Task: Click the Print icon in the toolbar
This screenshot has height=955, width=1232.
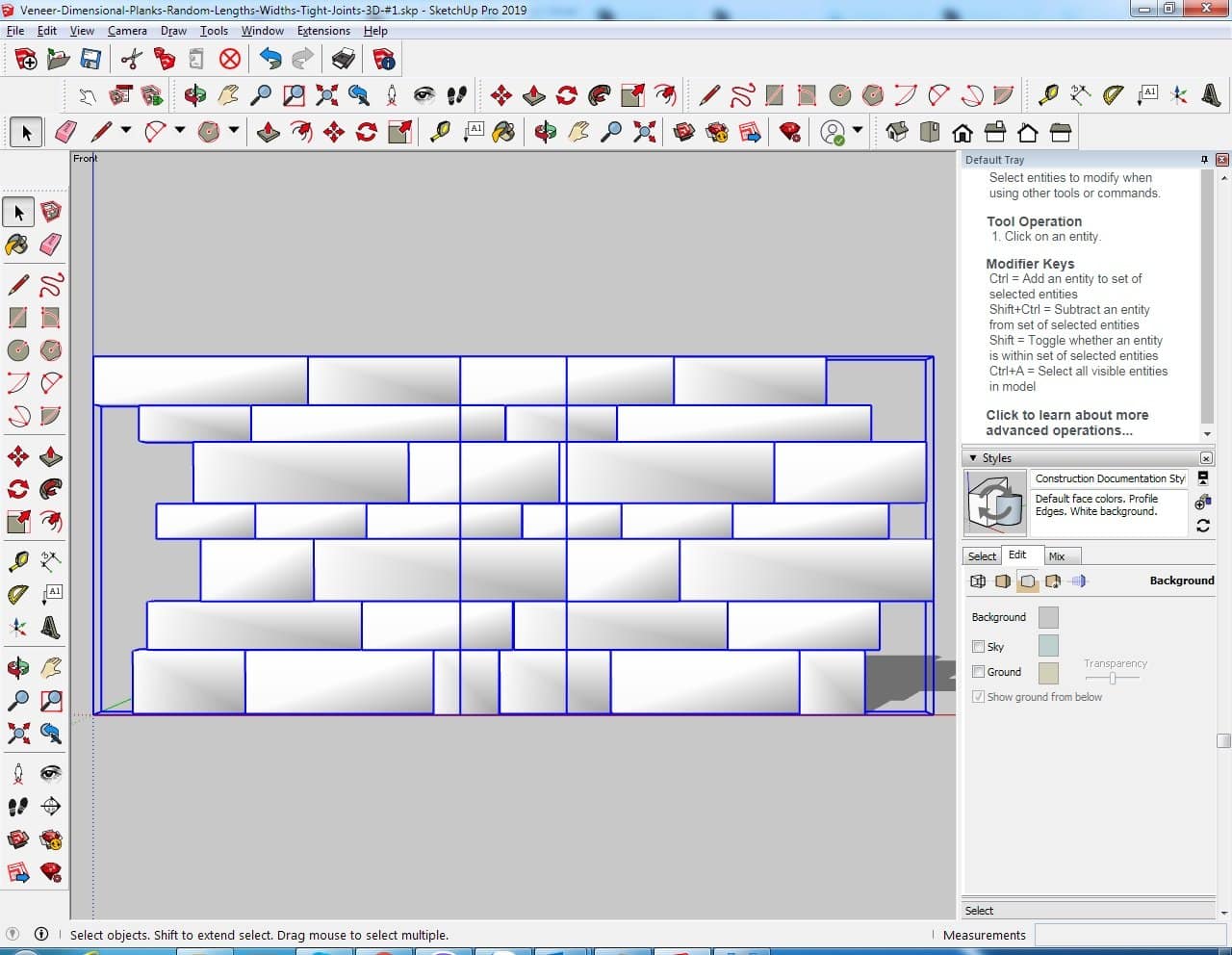Action: (x=344, y=60)
